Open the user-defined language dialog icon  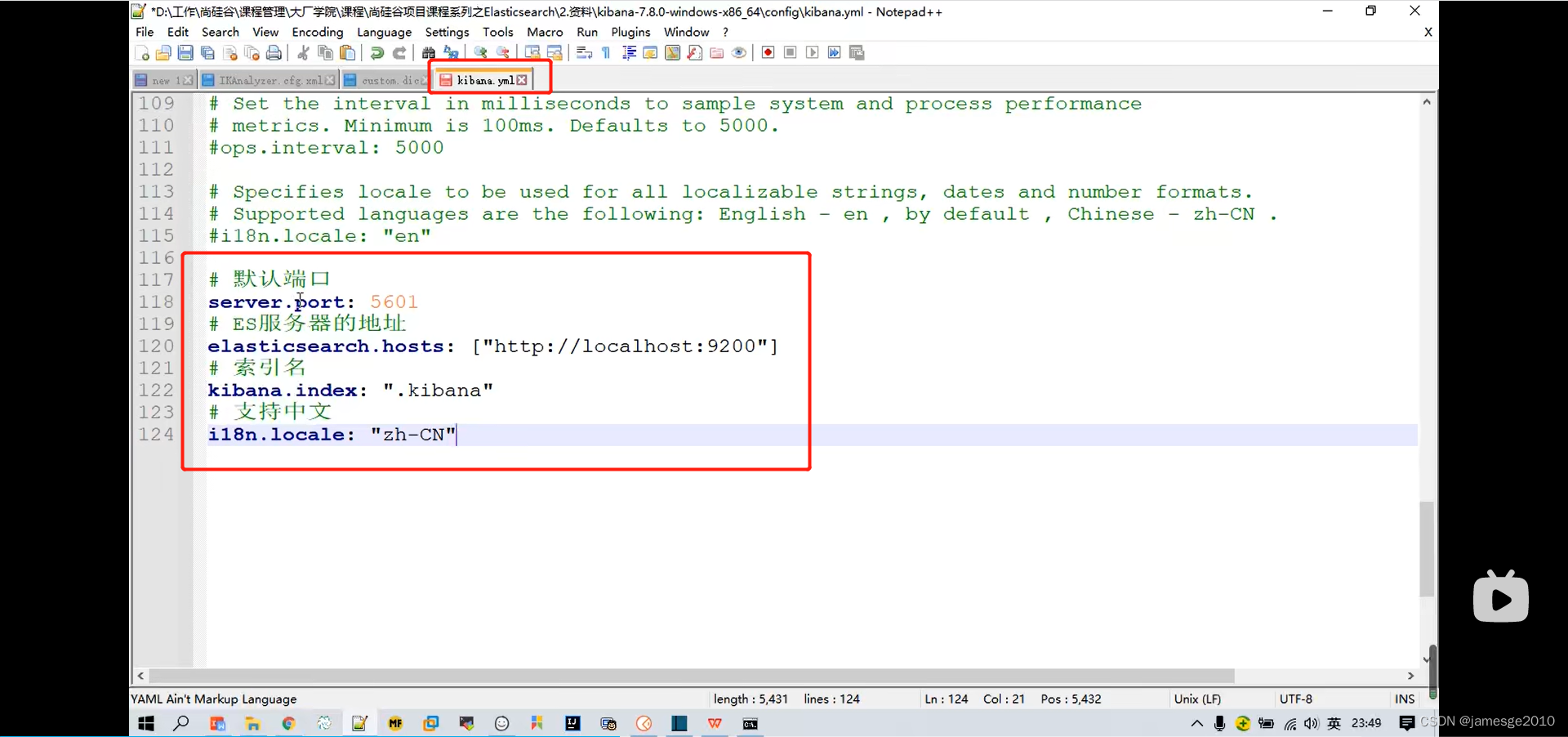[650, 53]
